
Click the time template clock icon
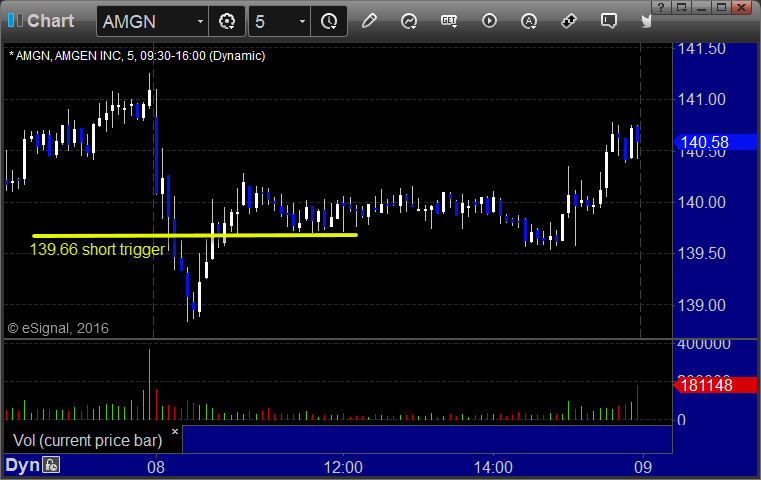click(329, 21)
